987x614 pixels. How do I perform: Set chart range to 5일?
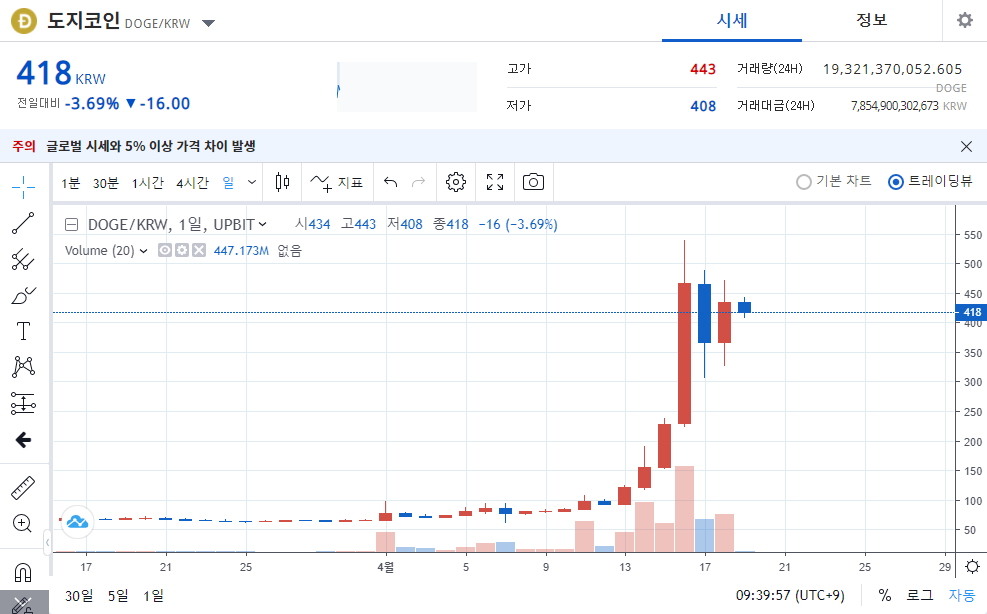click(118, 595)
